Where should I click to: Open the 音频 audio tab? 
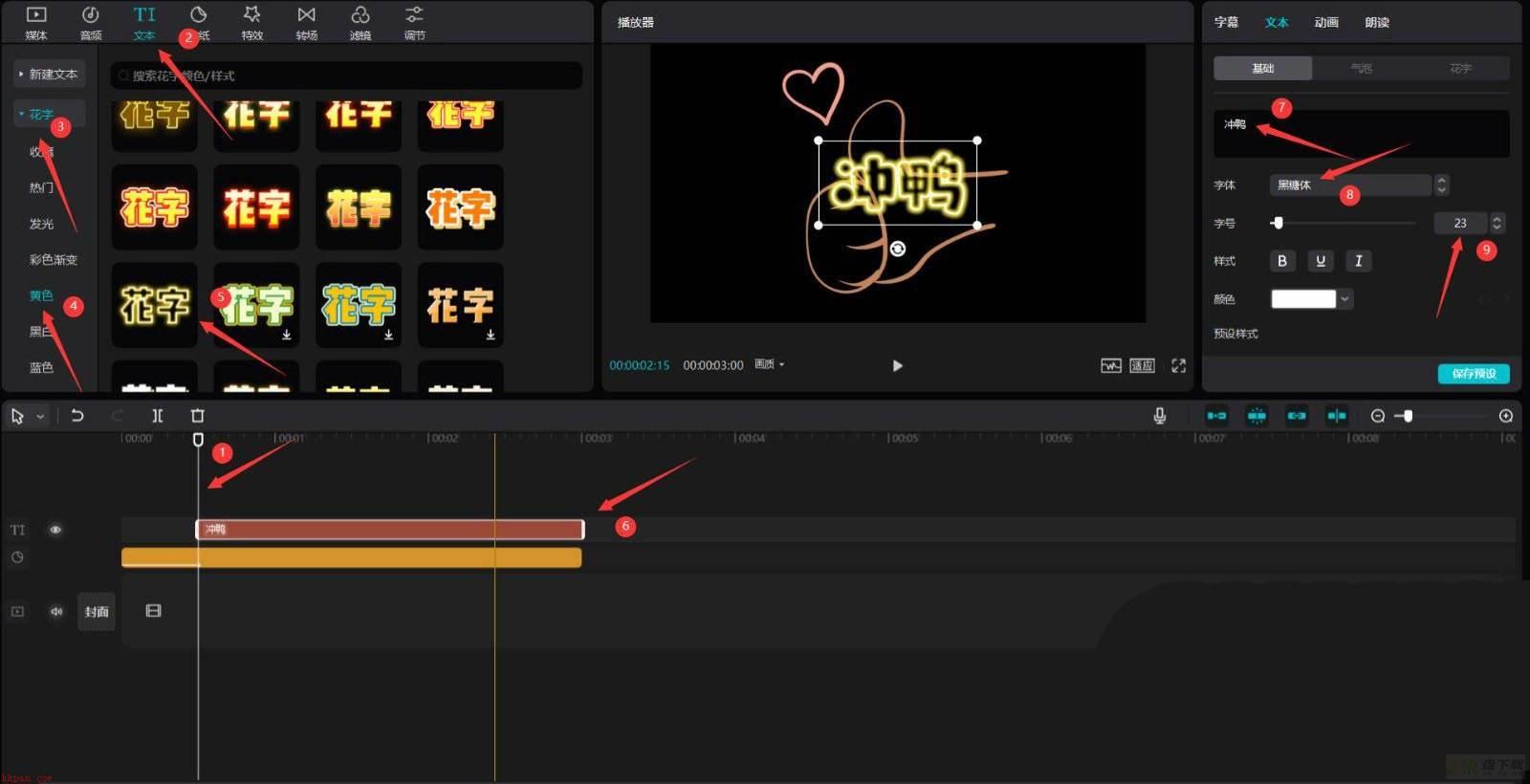point(90,22)
